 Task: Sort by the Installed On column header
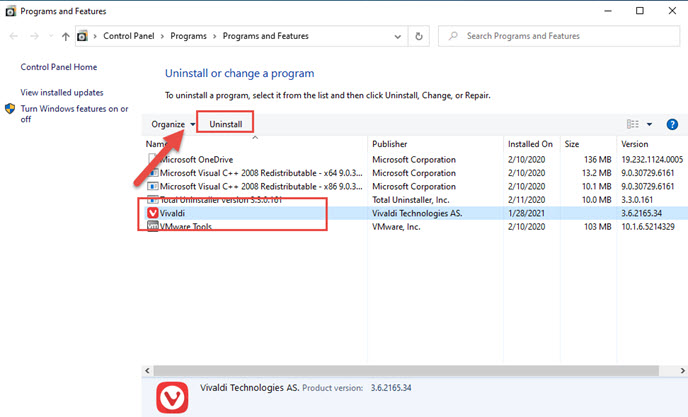pyautogui.click(x=530, y=144)
